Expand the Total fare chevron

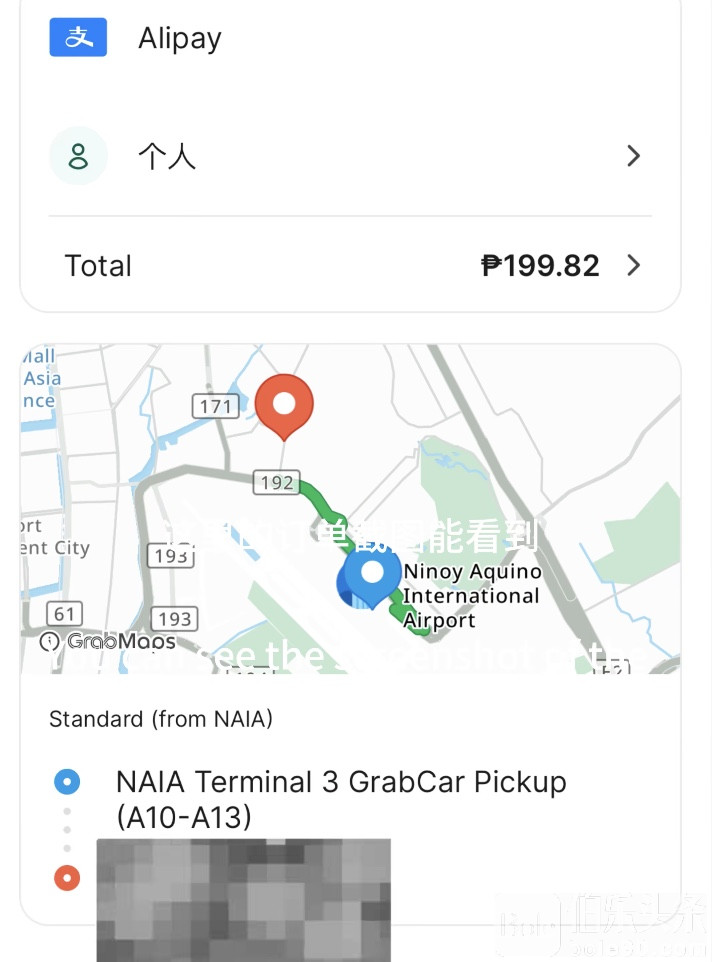[x=633, y=265]
